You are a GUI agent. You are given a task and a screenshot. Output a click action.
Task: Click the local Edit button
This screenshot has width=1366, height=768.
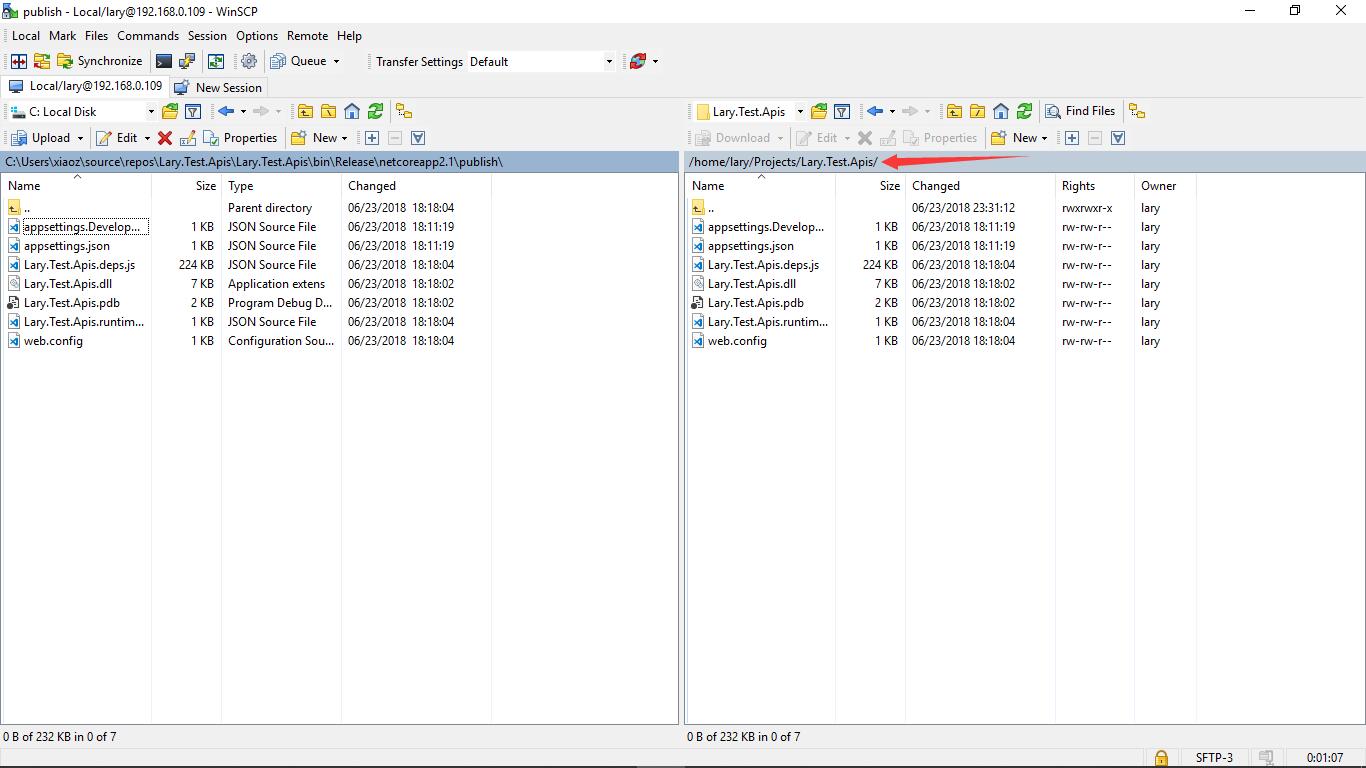[x=117, y=138]
